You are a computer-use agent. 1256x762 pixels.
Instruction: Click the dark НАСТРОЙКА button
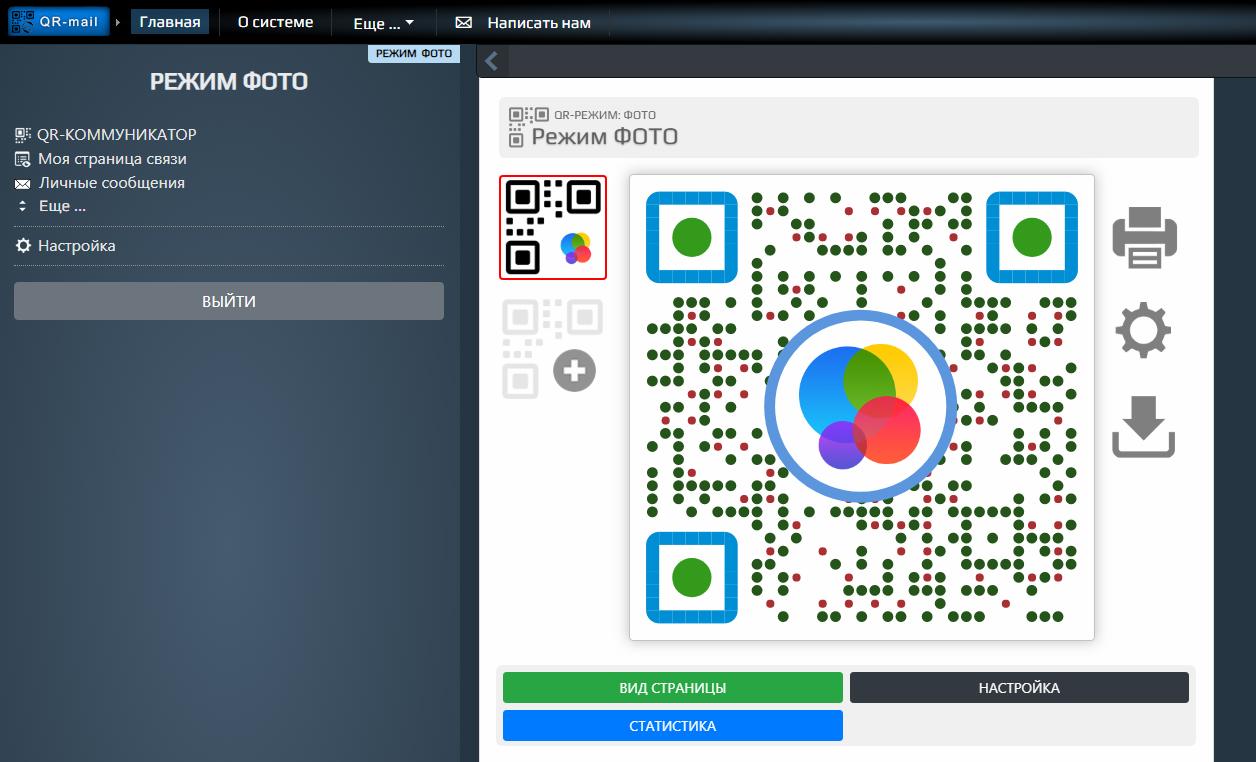pos(1019,688)
